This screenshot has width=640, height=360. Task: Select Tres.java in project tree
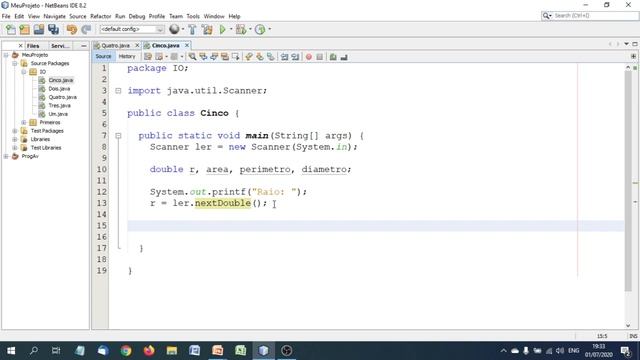point(60,106)
